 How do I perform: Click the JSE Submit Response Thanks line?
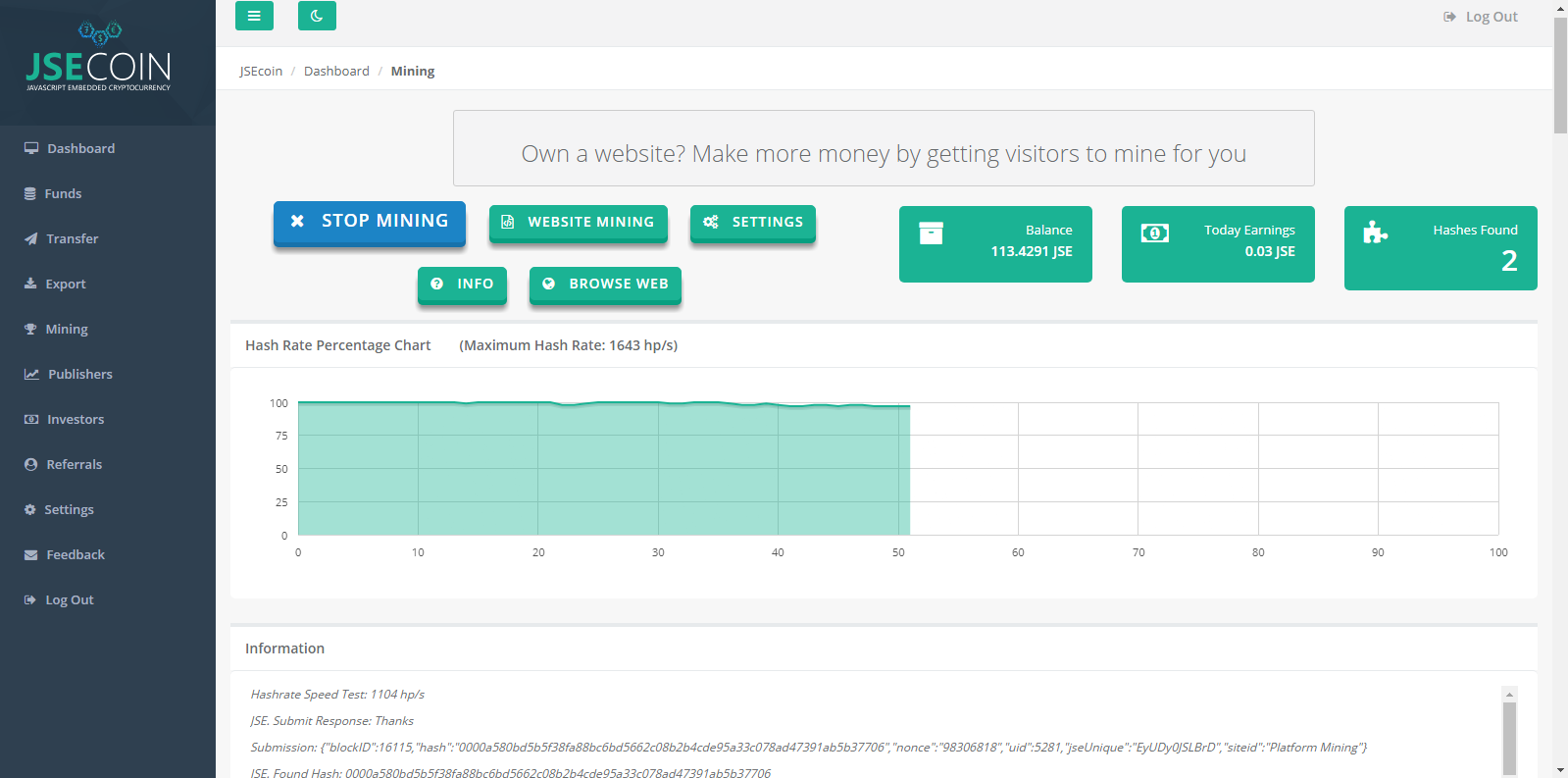(332, 720)
